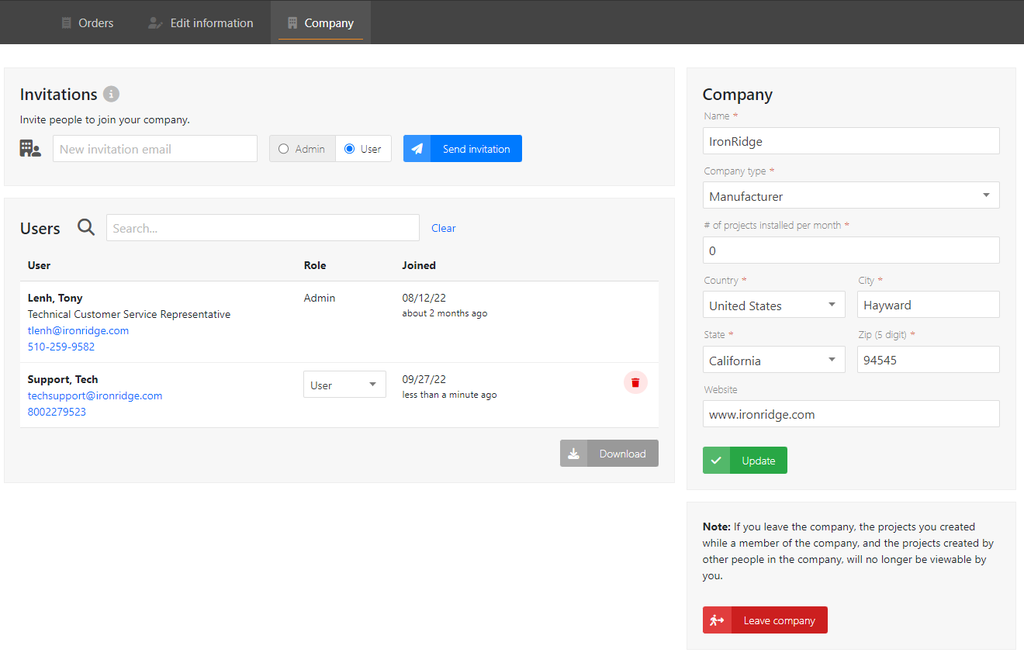Click the magnifying glass search icon
1024x656 pixels.
pos(86,228)
